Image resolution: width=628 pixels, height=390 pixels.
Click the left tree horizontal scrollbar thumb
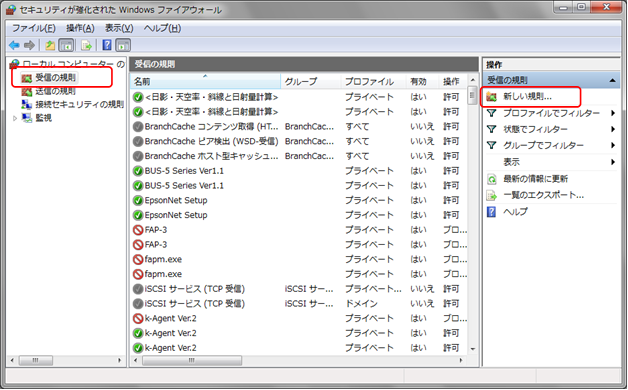pyautogui.click(x=36, y=360)
